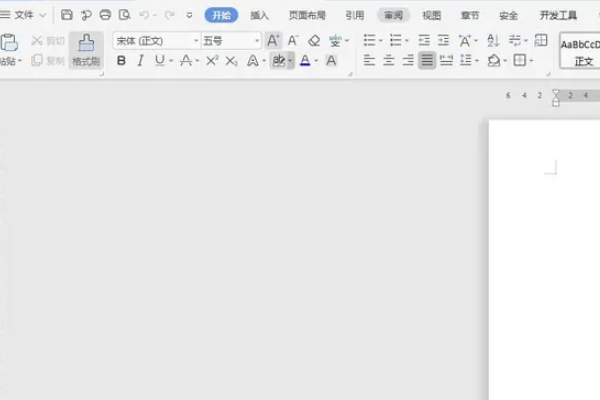This screenshot has width=600, height=400.
Task: Select the 审阅 tab
Action: point(393,15)
